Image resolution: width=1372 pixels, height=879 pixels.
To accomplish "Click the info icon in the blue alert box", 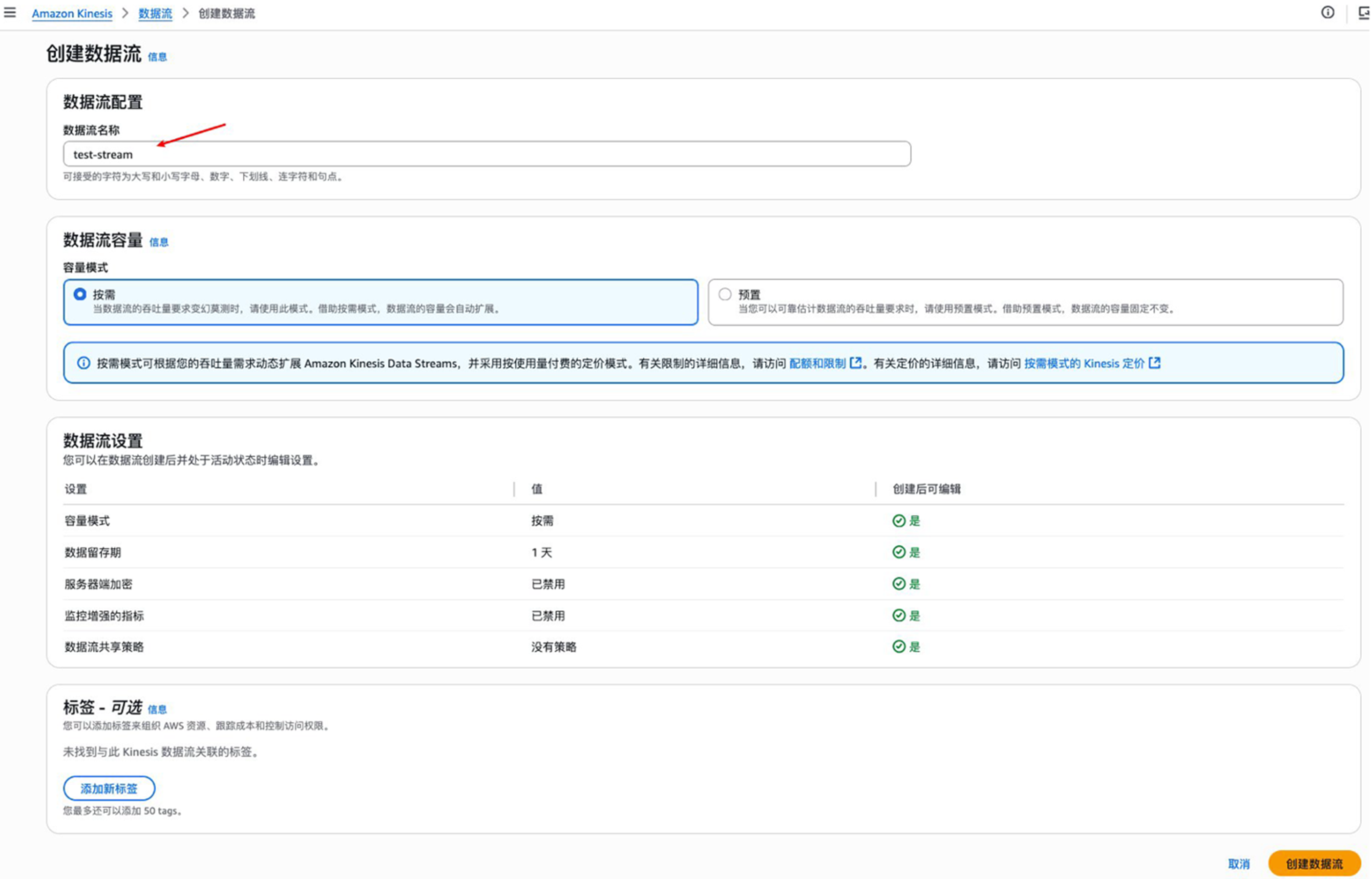I will 84,364.
